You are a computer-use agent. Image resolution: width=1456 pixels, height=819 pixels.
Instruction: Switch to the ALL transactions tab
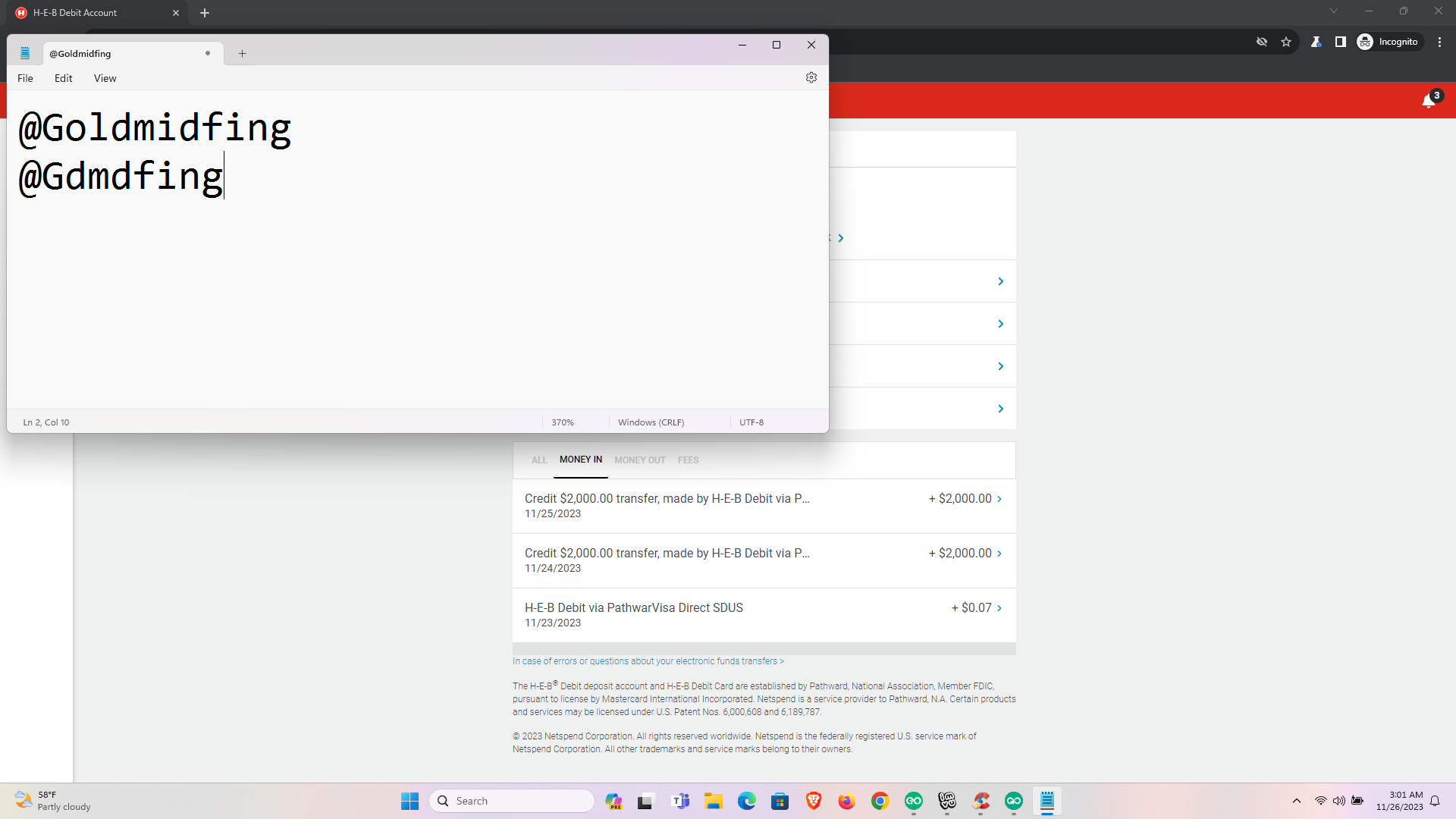click(x=539, y=460)
